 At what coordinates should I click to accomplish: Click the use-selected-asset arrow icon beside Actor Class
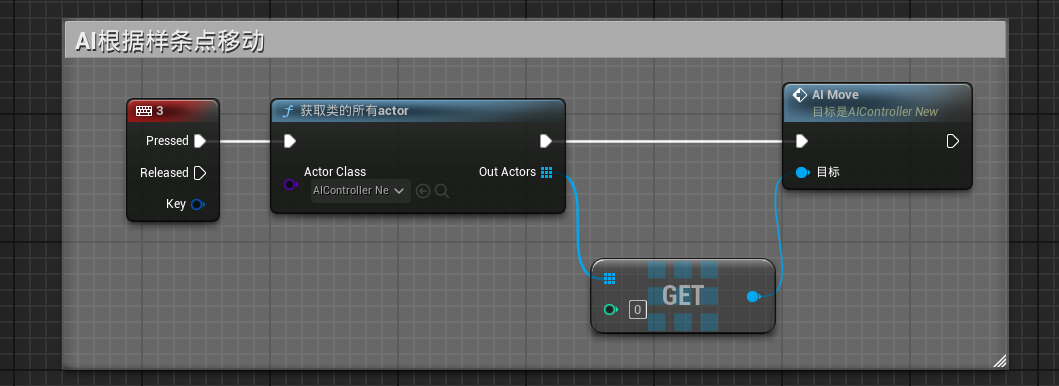[423, 191]
